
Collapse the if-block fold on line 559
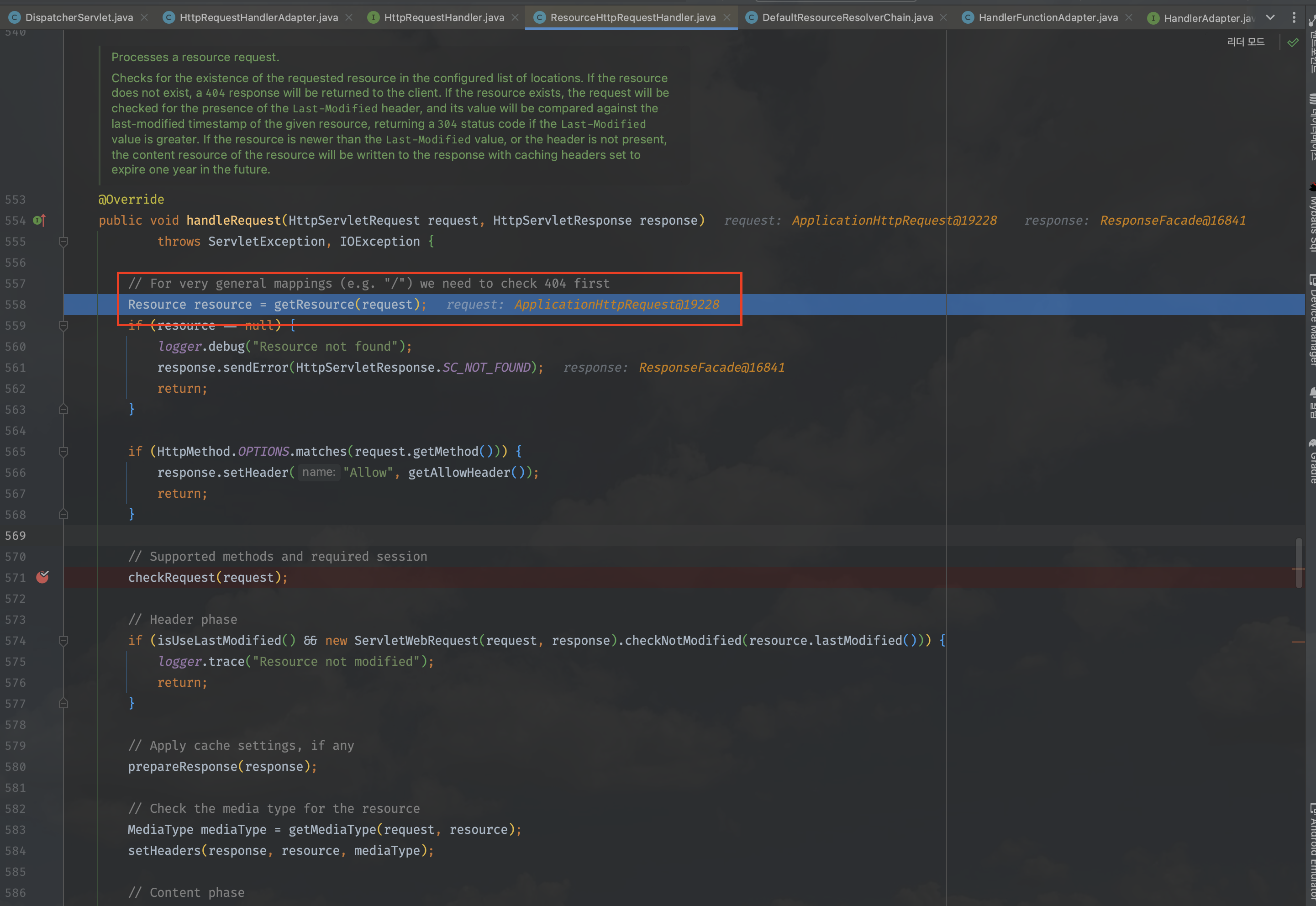pos(63,326)
